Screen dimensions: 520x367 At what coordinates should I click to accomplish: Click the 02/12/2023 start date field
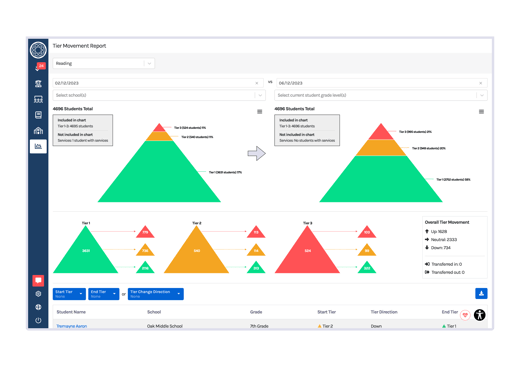point(158,83)
